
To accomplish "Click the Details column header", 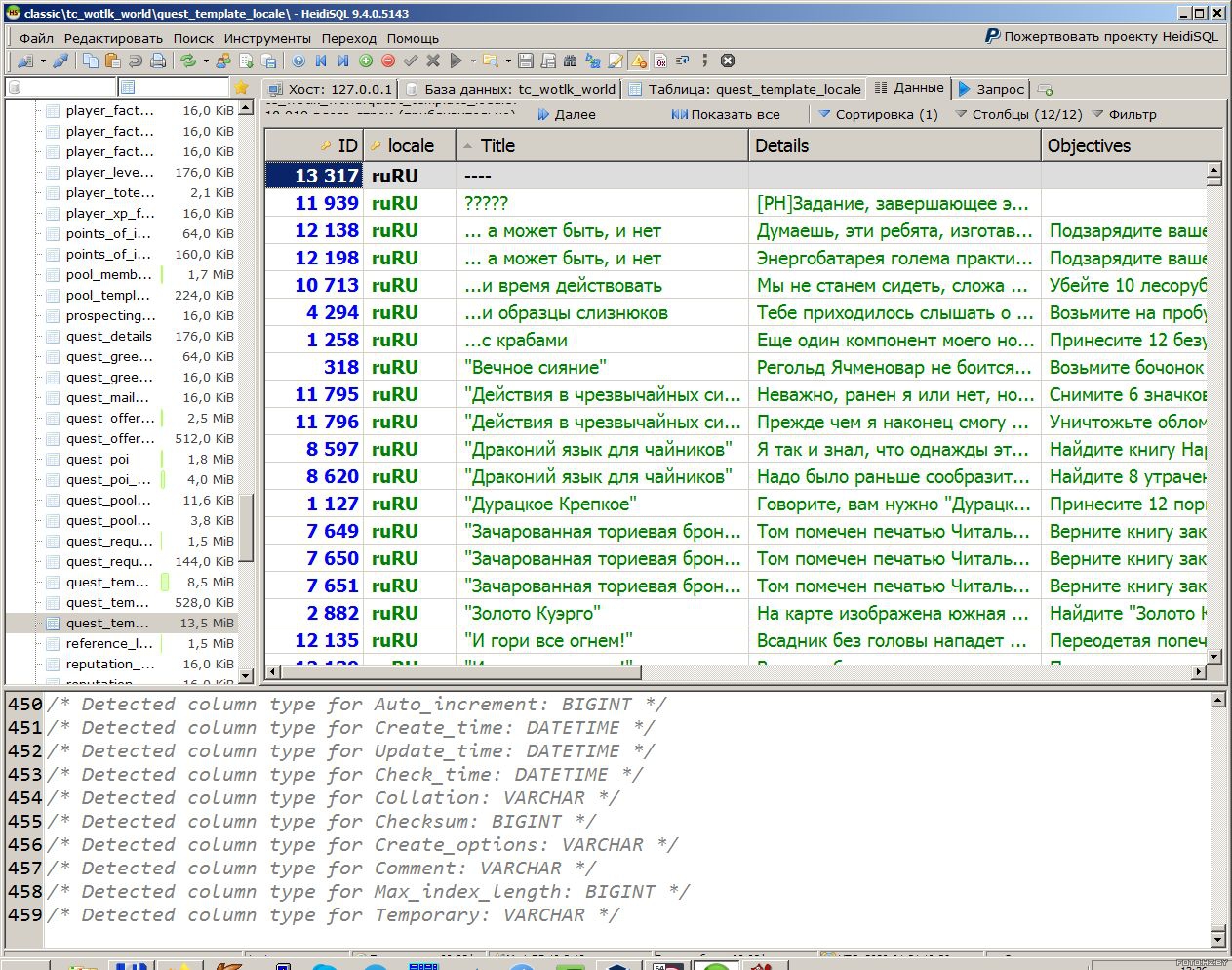I will tap(894, 145).
